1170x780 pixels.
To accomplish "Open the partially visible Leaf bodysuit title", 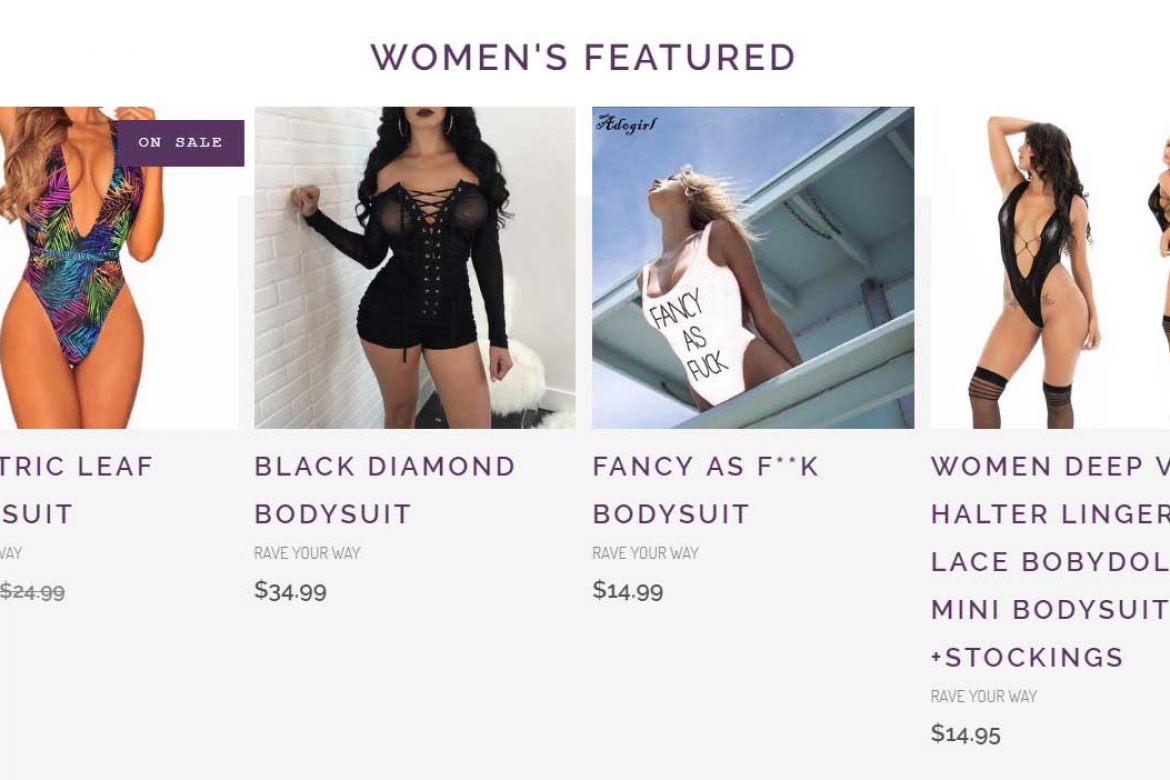I will (76, 490).
